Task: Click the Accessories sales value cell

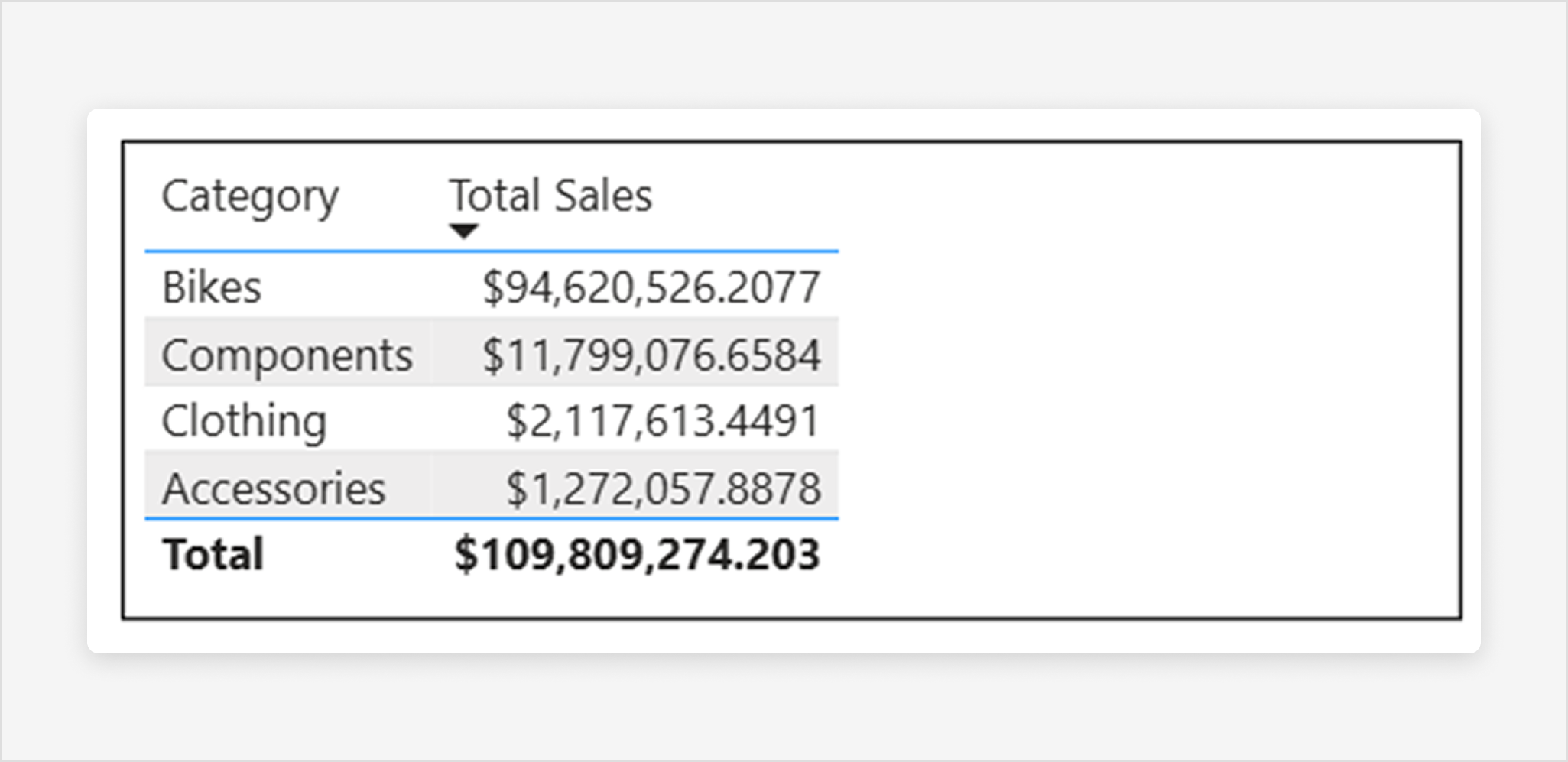Action: [x=664, y=488]
